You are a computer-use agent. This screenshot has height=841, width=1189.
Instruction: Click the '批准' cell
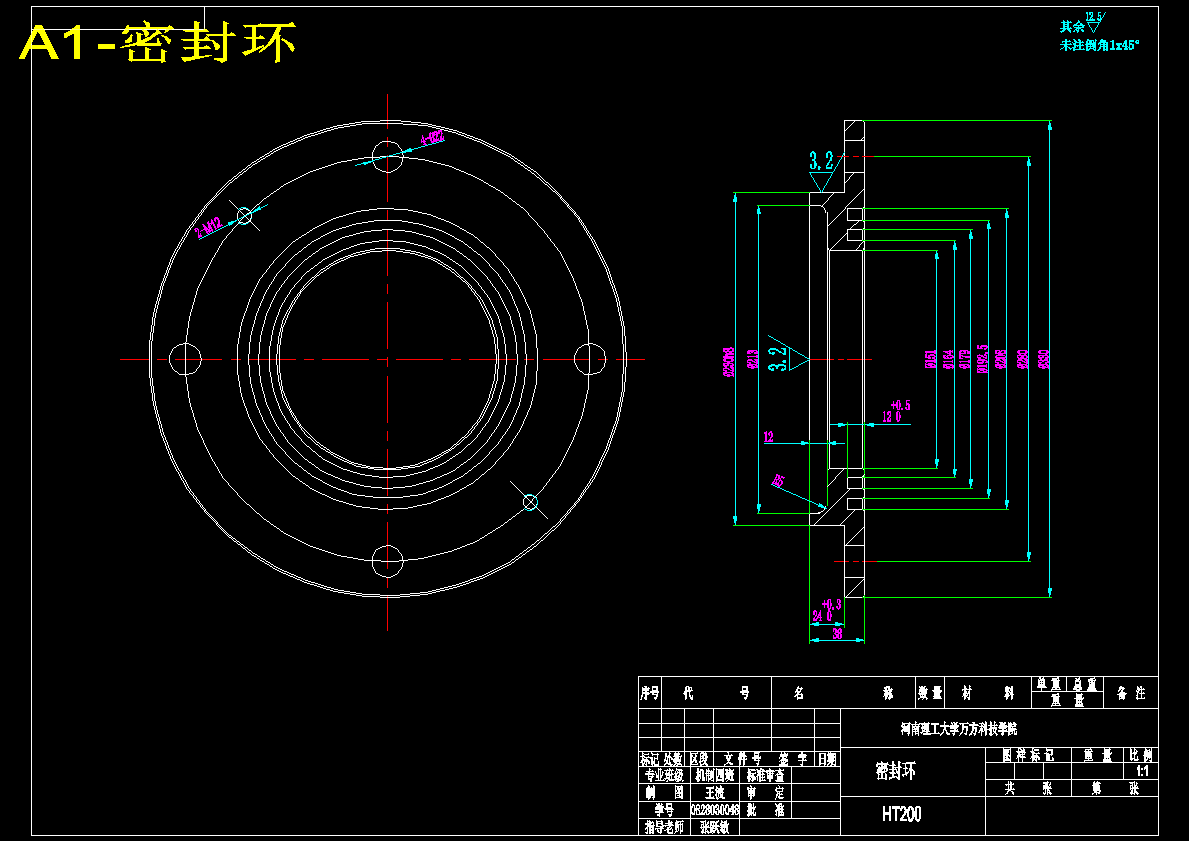[765, 810]
